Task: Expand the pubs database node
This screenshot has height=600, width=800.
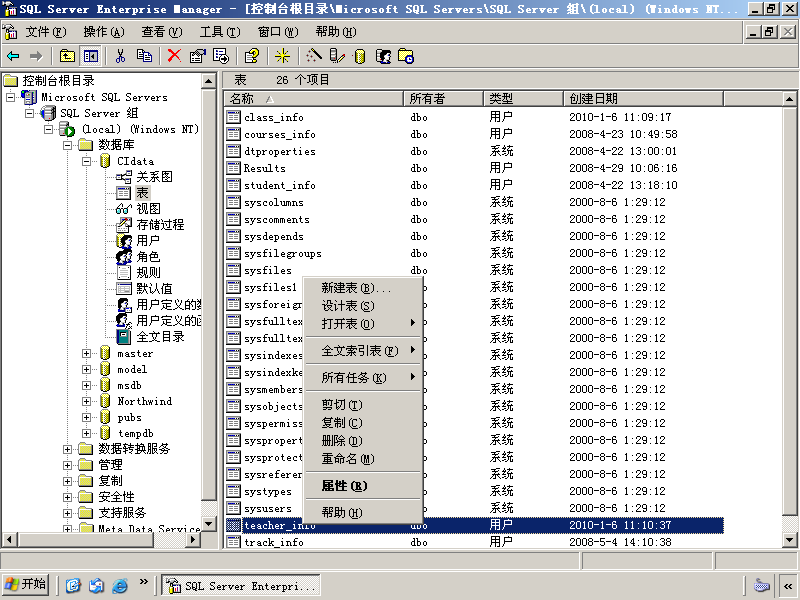Action: [x=87, y=417]
